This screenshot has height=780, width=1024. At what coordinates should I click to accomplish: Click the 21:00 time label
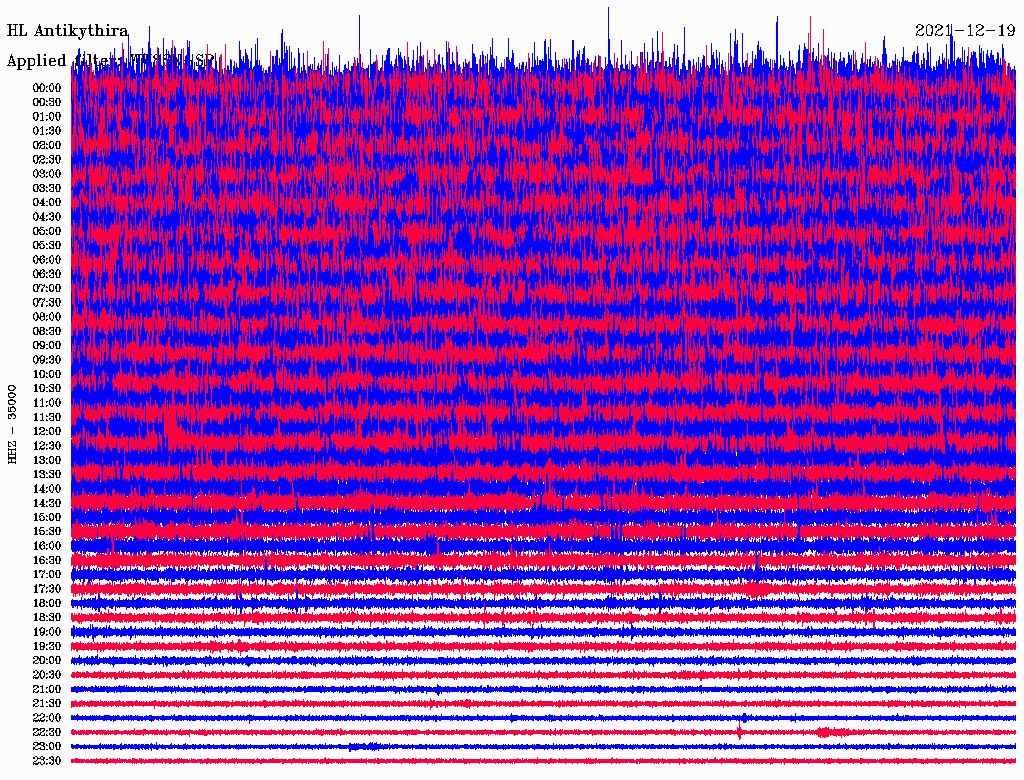click(x=47, y=690)
